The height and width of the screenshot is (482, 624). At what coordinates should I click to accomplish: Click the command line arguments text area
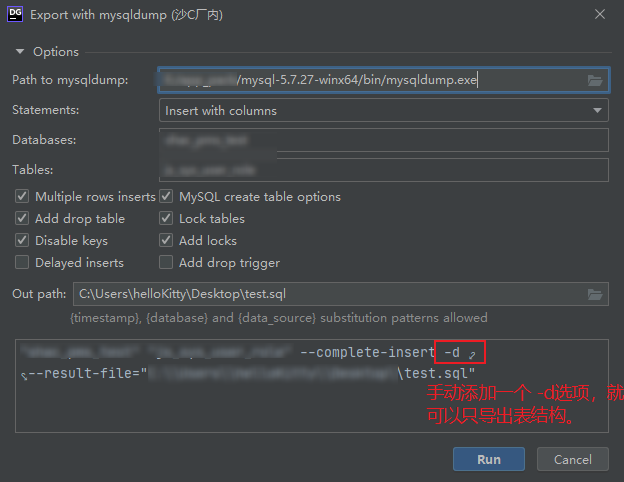click(312, 386)
